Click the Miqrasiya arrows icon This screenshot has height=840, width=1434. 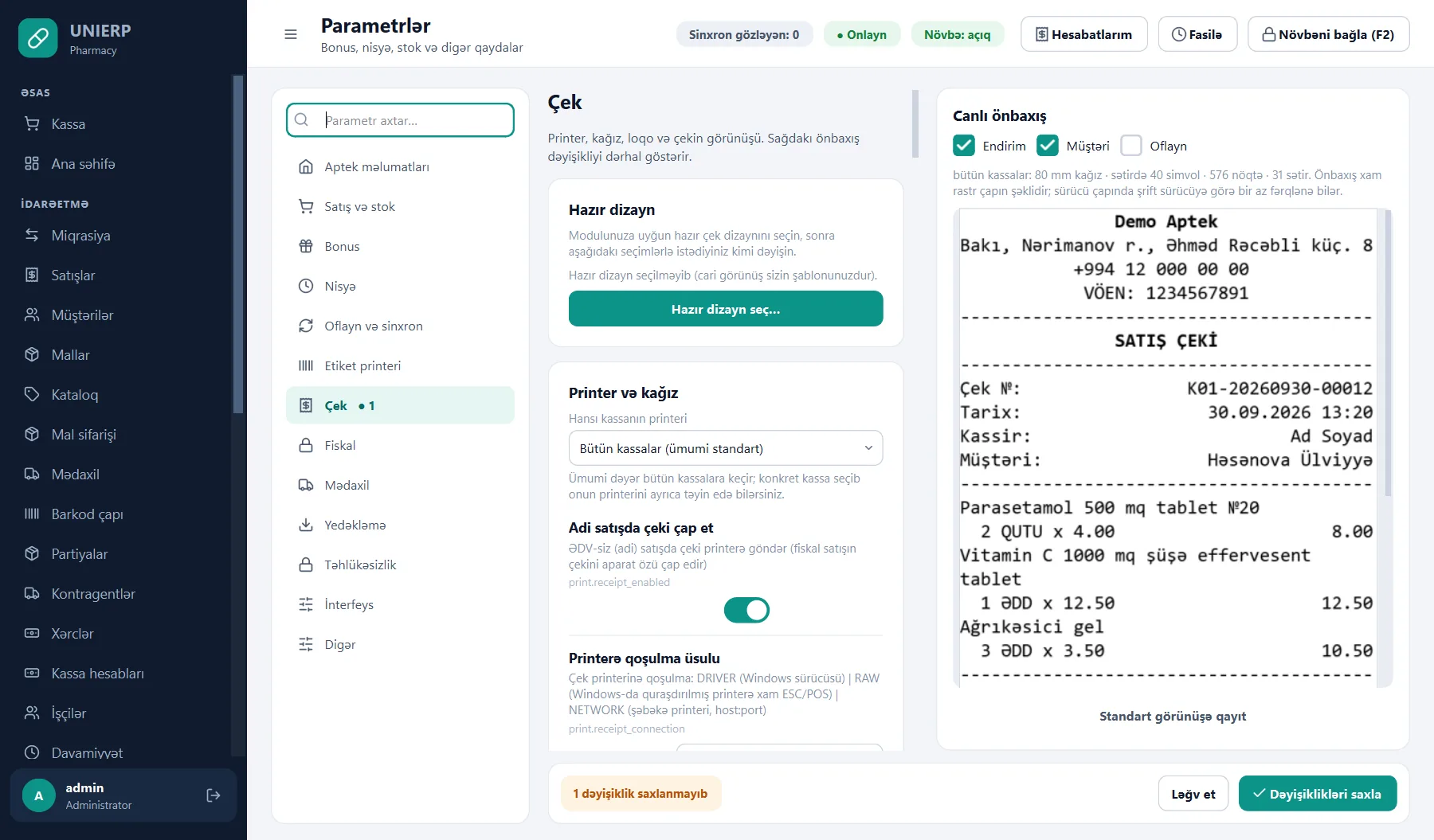(x=32, y=236)
